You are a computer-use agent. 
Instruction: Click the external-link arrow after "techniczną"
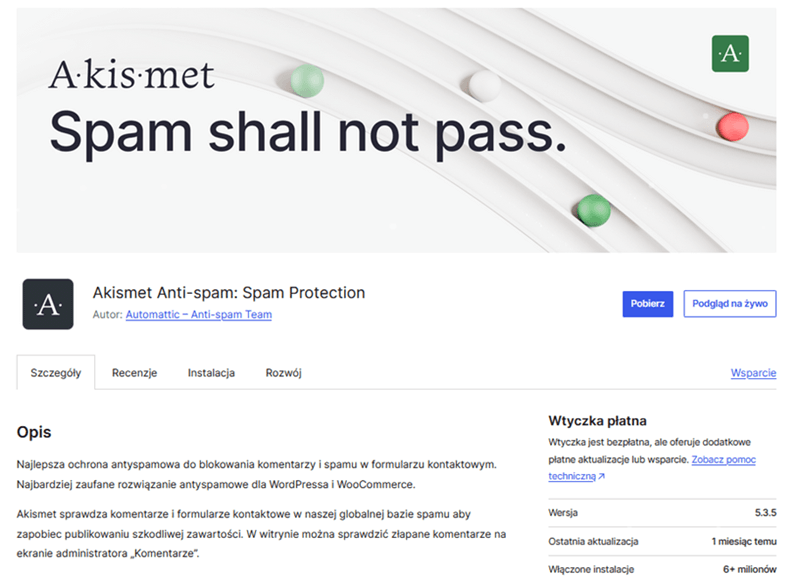click(x=601, y=477)
